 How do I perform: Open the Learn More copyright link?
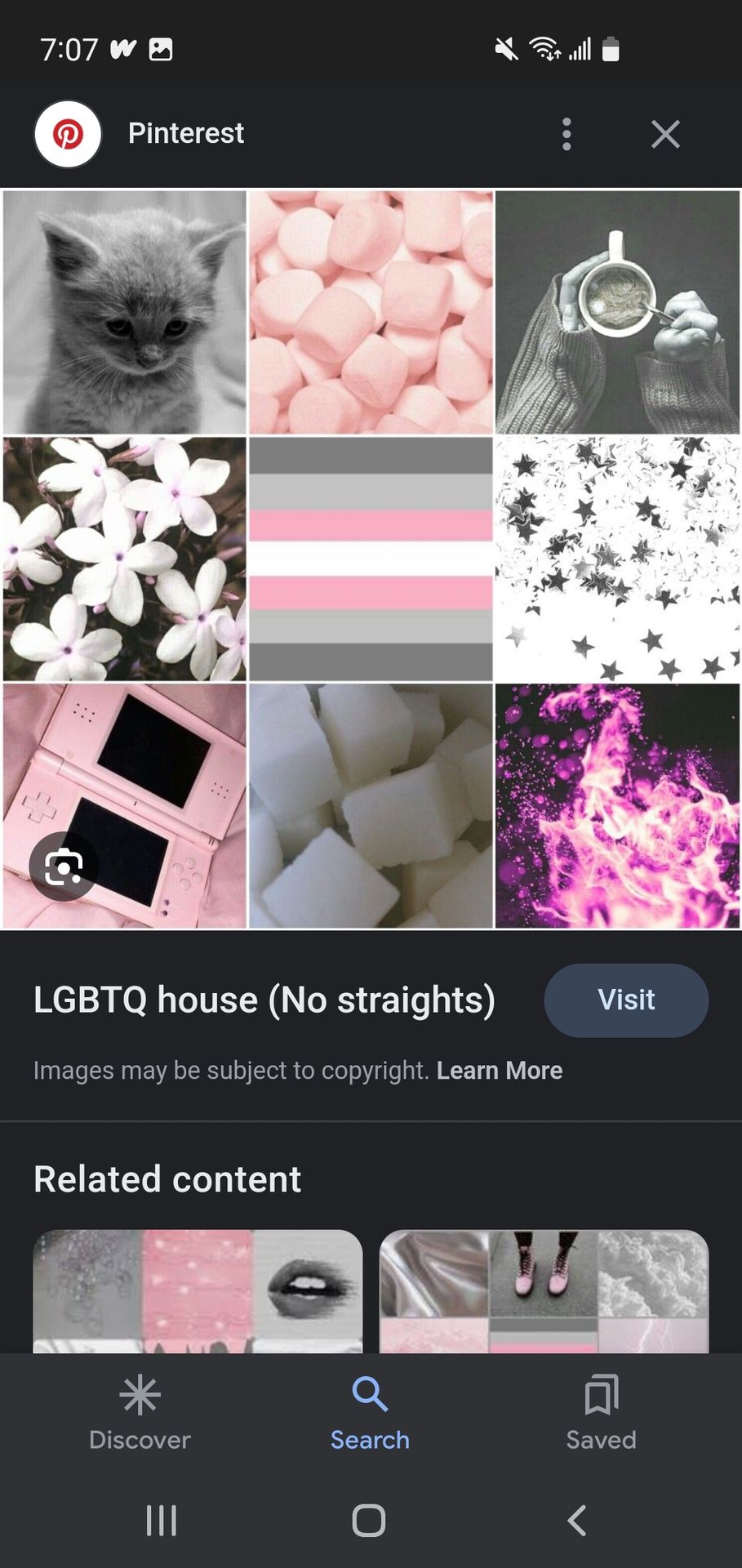[x=500, y=1071]
